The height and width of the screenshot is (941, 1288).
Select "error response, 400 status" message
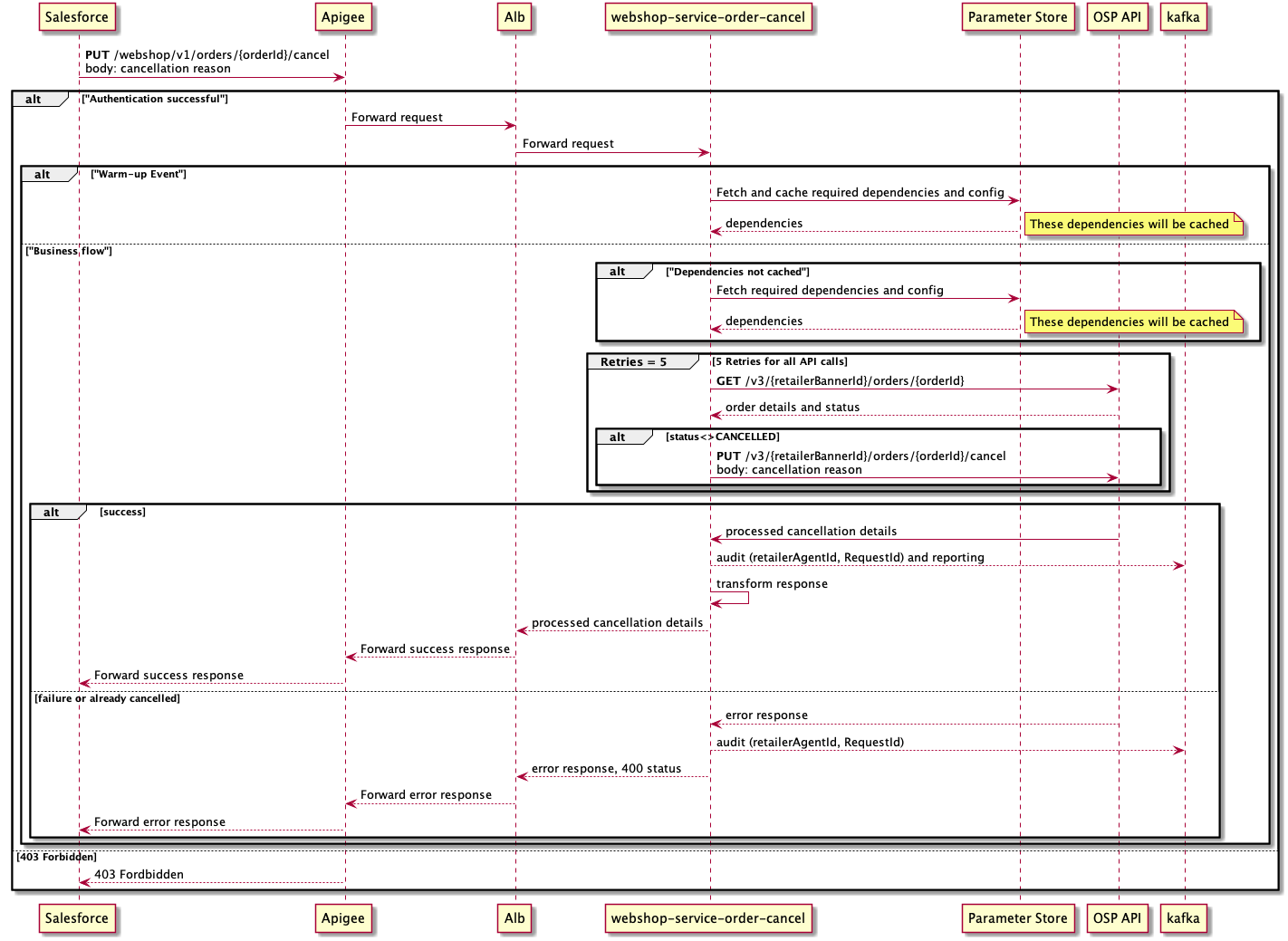coord(607,769)
